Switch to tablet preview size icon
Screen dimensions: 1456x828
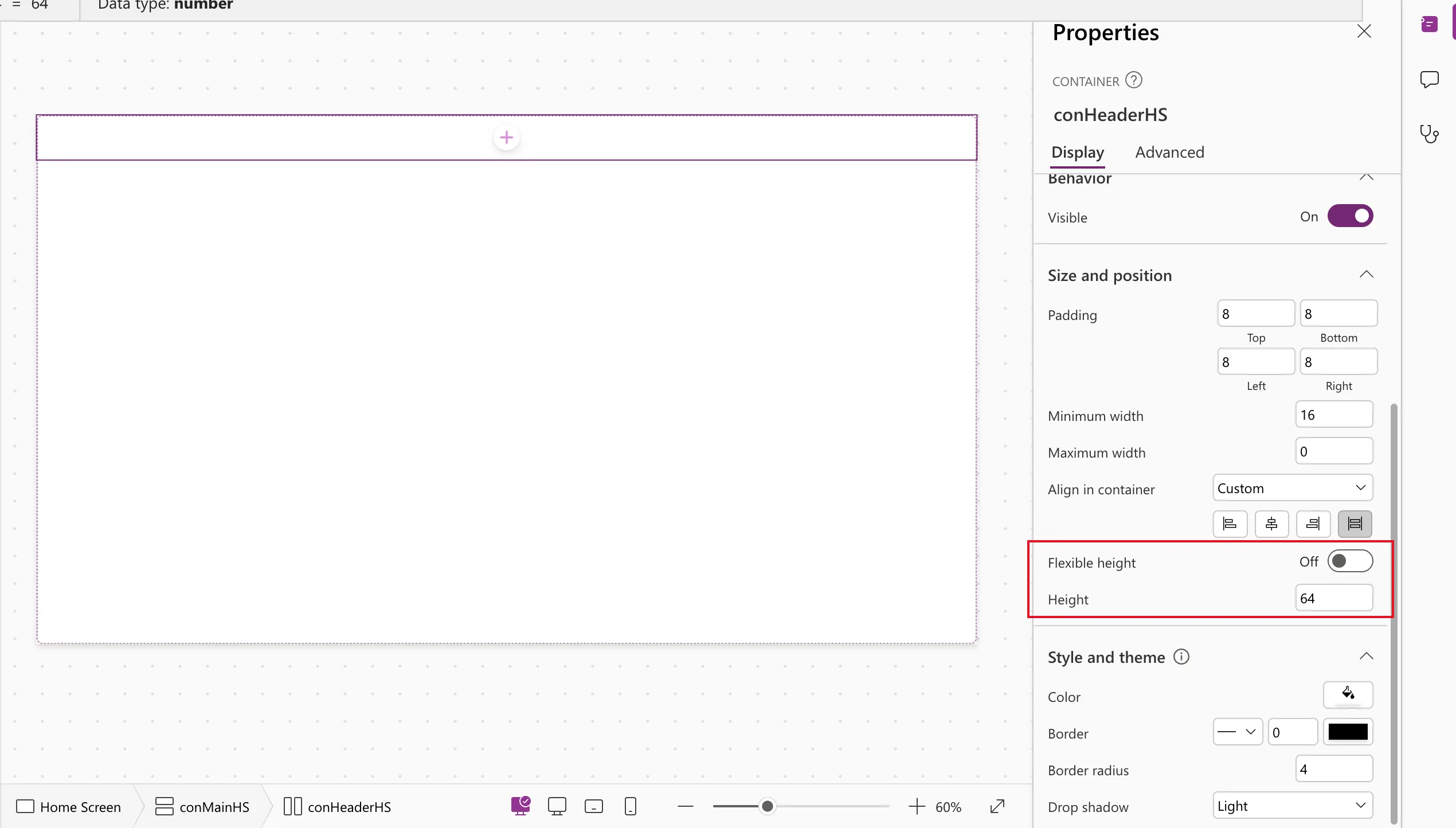(x=593, y=807)
